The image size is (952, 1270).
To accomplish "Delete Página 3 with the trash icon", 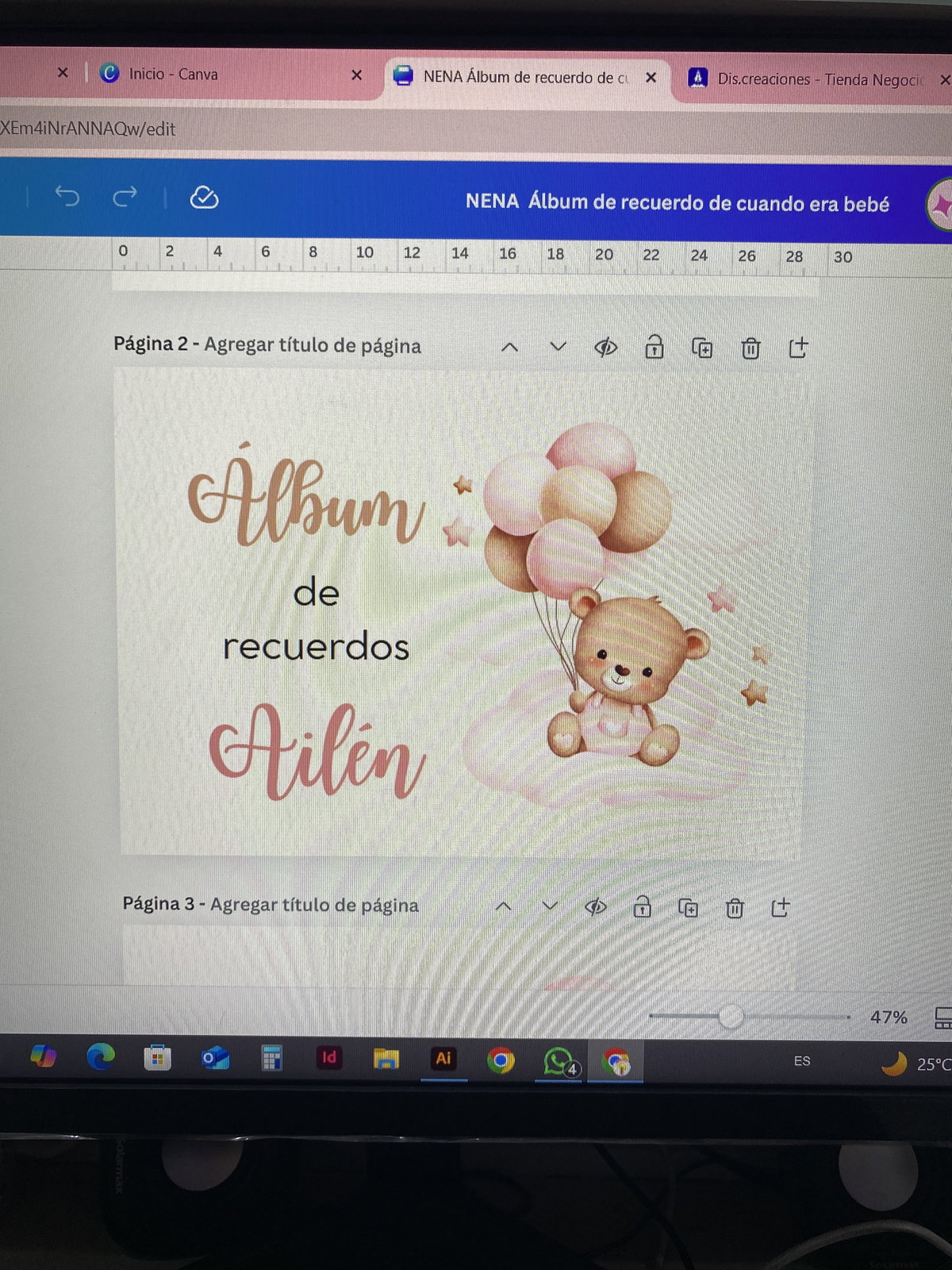I will click(735, 908).
